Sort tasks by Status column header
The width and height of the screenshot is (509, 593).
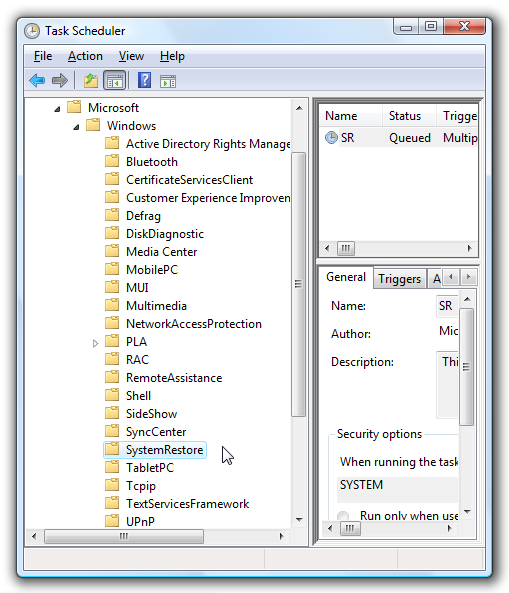click(x=409, y=116)
